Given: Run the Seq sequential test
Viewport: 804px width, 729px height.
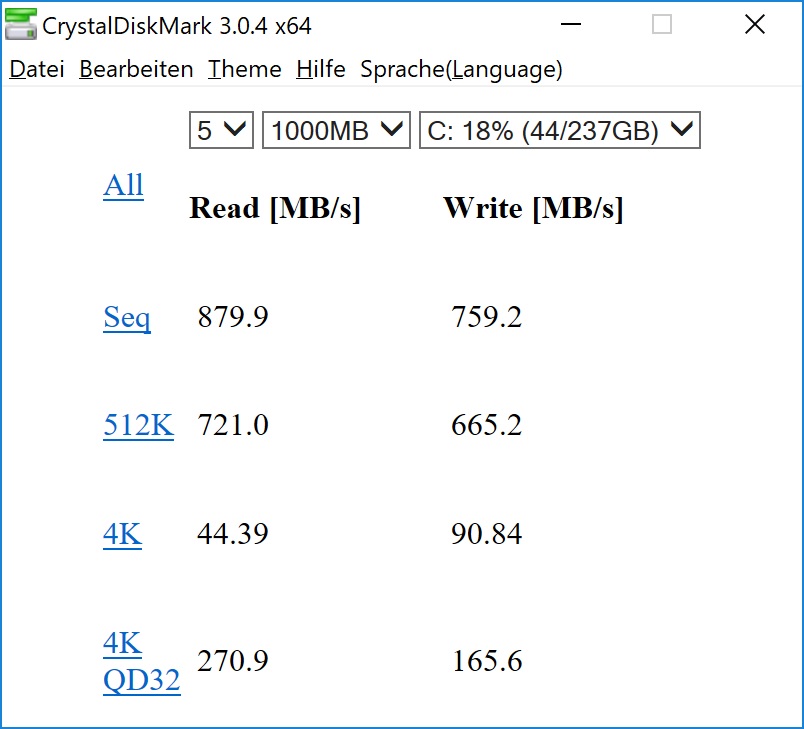Looking at the screenshot, I should (127, 317).
